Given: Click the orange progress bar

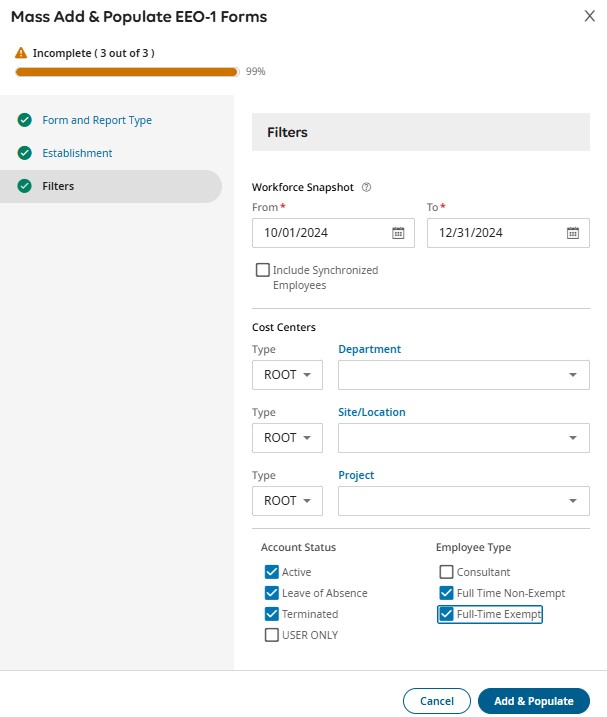Looking at the screenshot, I should coord(127,72).
